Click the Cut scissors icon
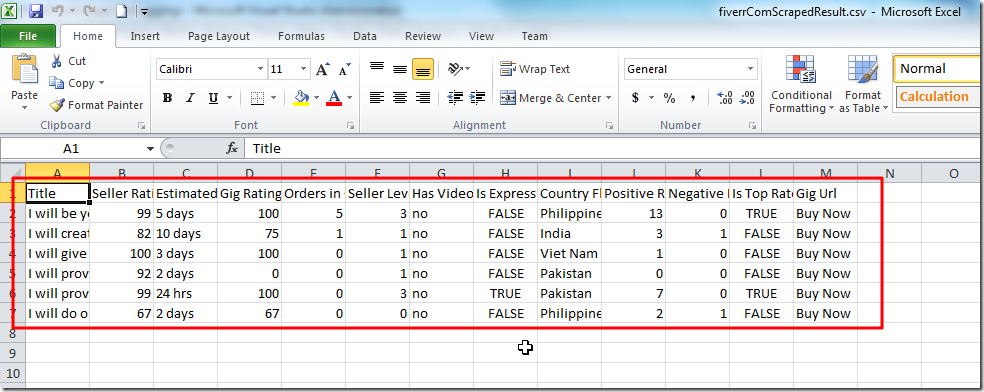 tap(56, 61)
